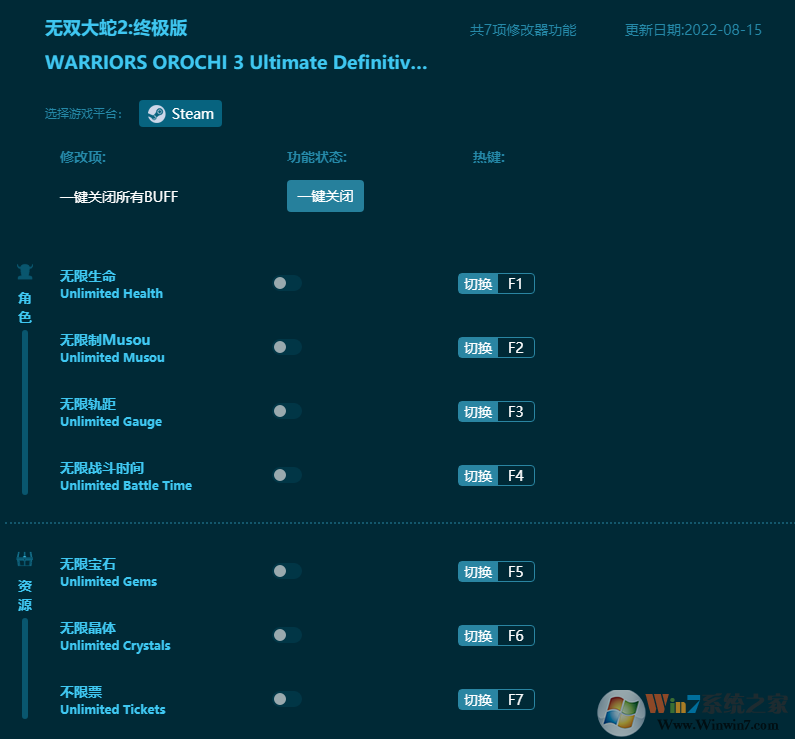Click the 切换 button for F5 hotkey
This screenshot has width=795, height=739.
click(478, 572)
